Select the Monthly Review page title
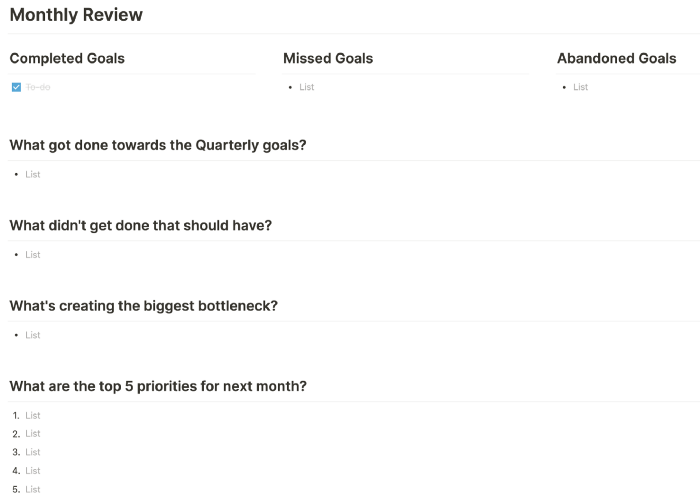The image size is (700, 504). [x=76, y=15]
